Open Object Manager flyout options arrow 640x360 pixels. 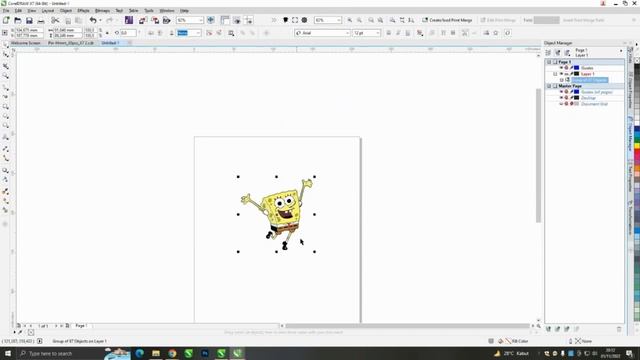click(x=621, y=51)
